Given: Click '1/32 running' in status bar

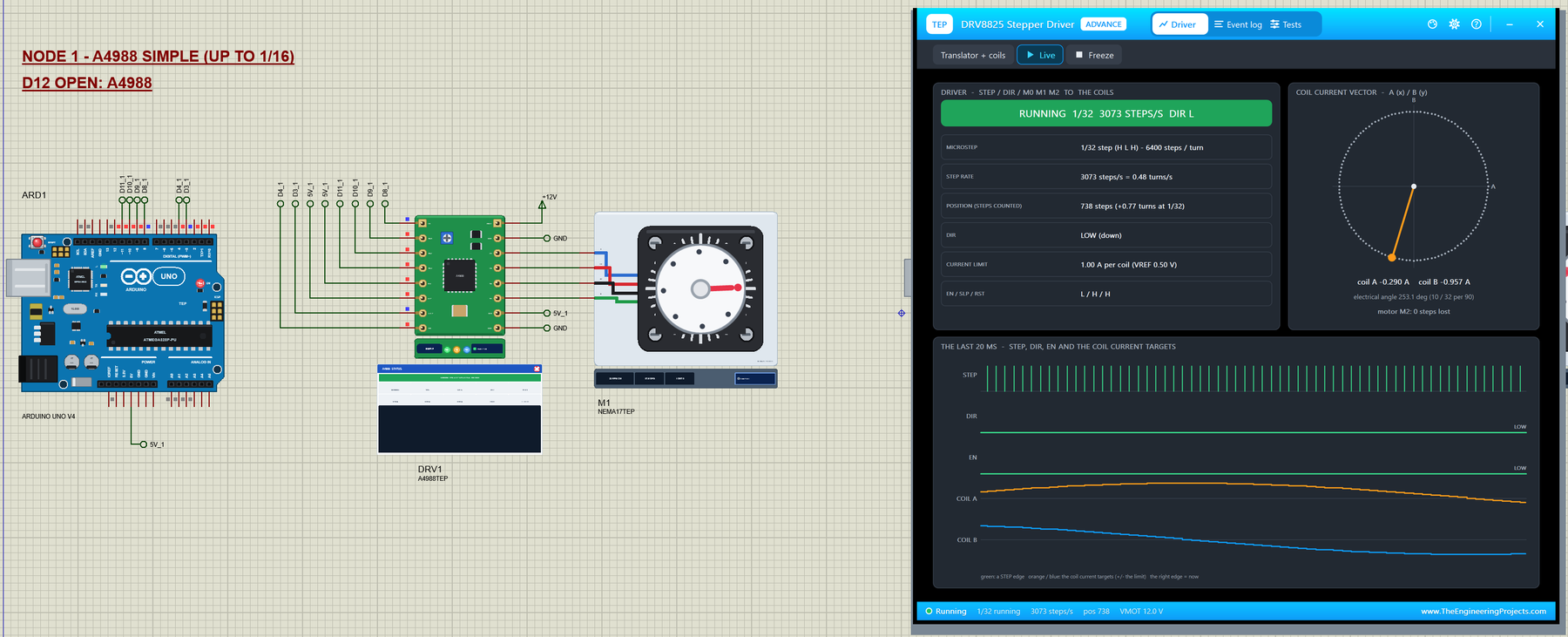Looking at the screenshot, I should pos(998,611).
